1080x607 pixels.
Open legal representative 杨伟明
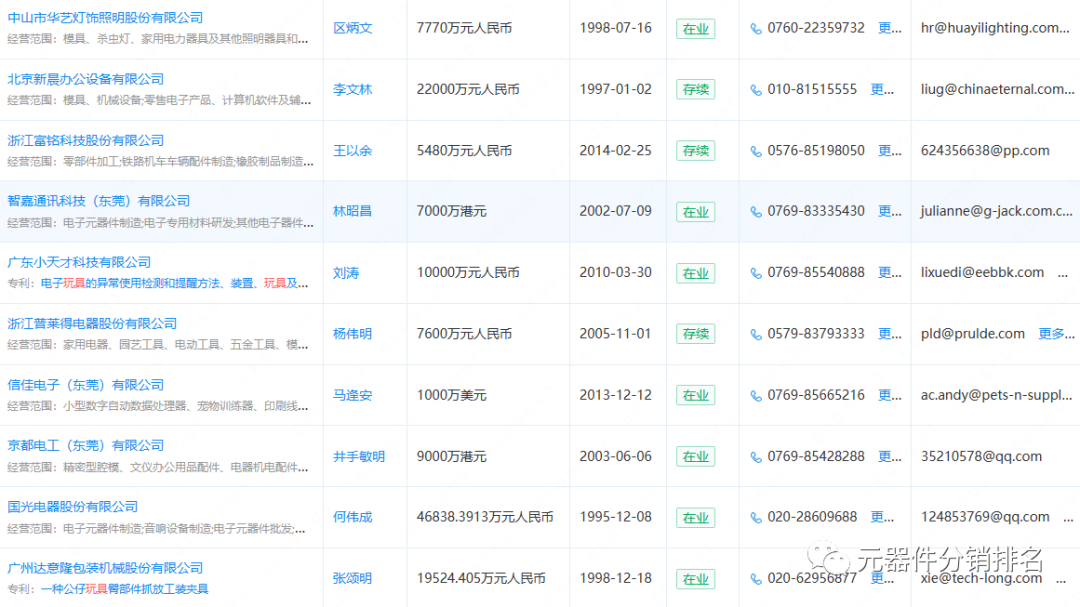tap(353, 334)
